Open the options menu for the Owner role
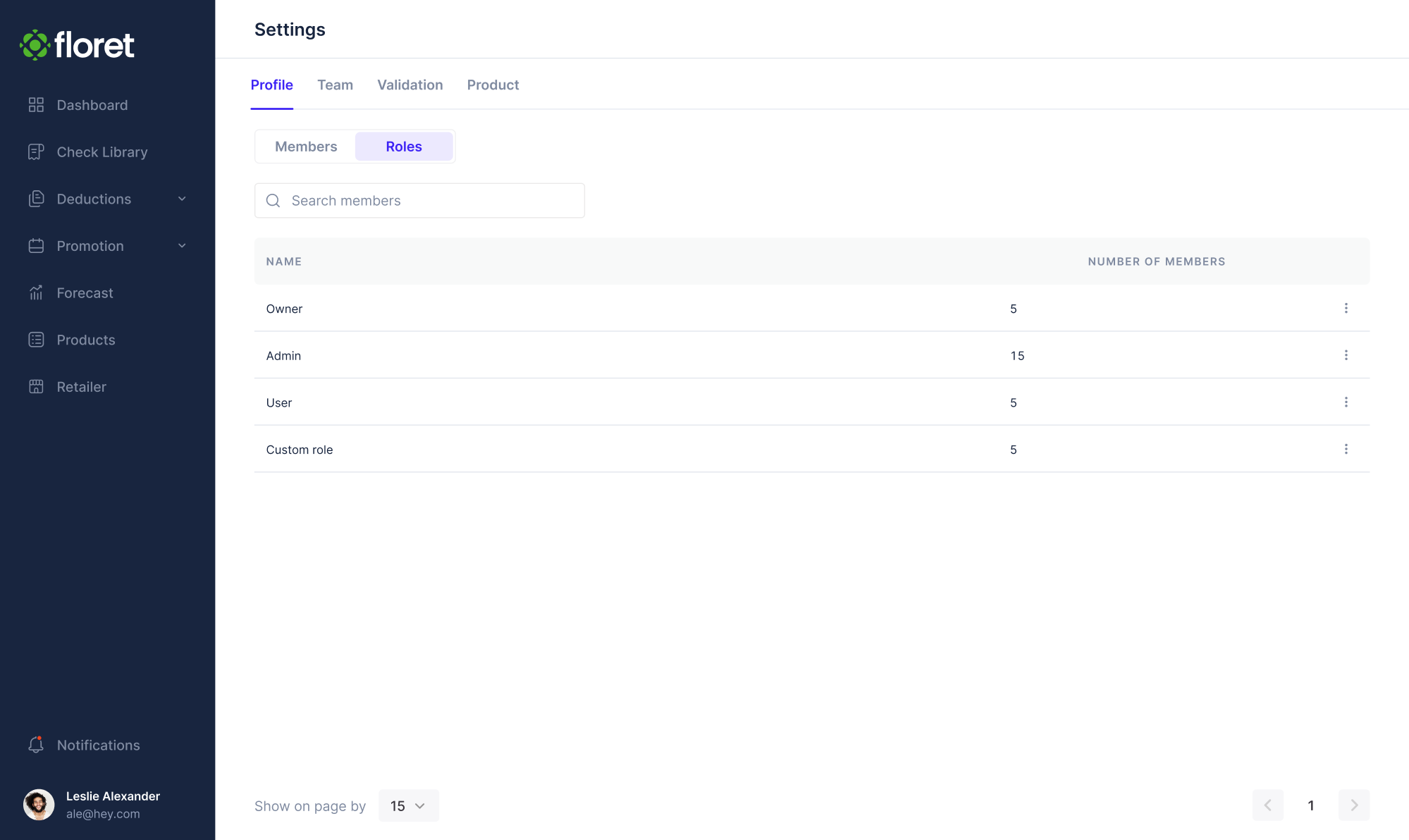Screen dimensions: 1409x840 (1346, 308)
